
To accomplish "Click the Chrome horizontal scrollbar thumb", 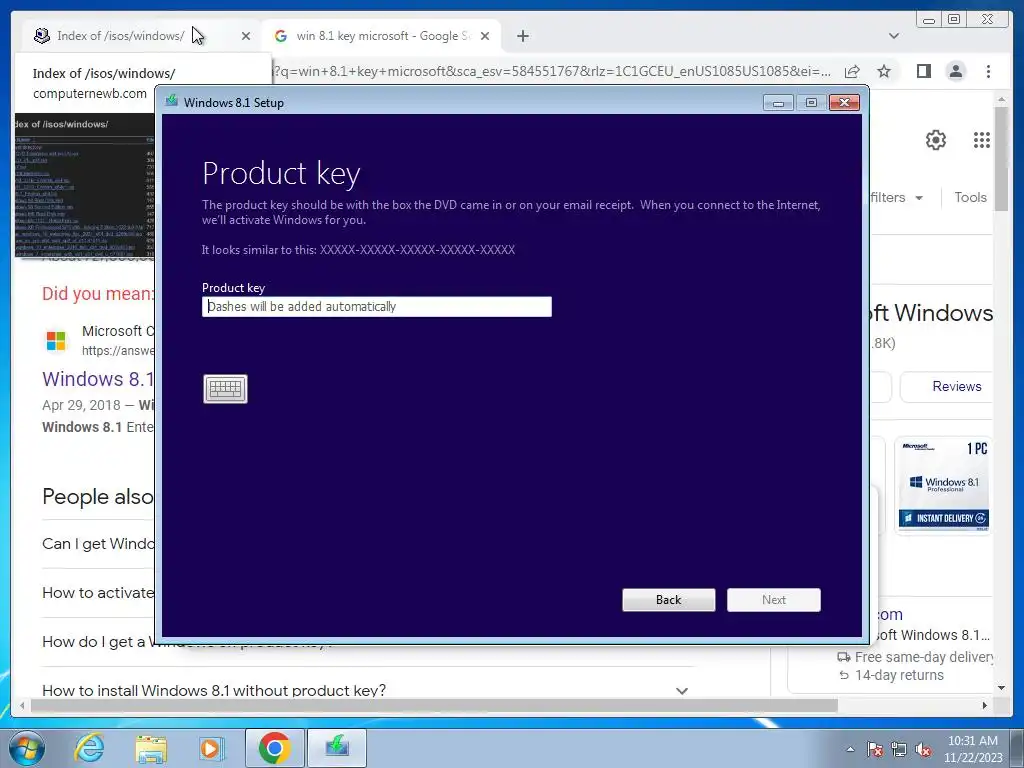I will coord(434,705).
